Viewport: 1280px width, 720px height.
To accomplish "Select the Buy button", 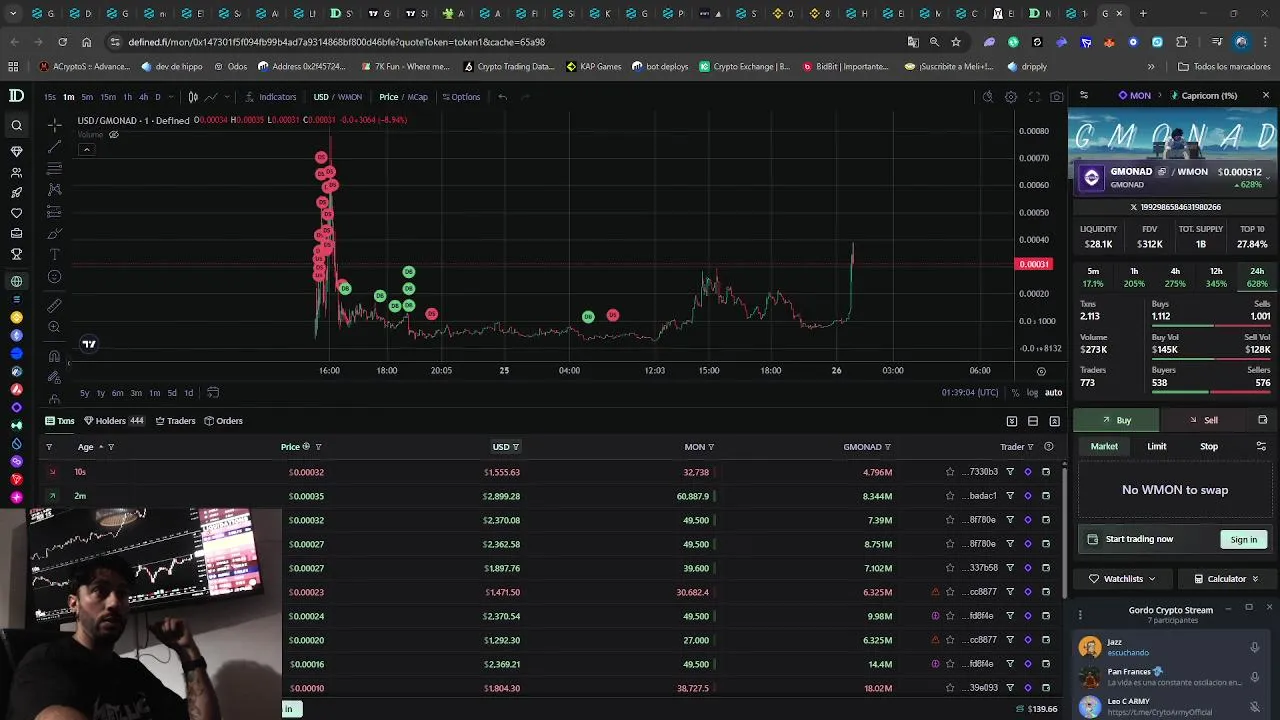I will (x=1116, y=420).
